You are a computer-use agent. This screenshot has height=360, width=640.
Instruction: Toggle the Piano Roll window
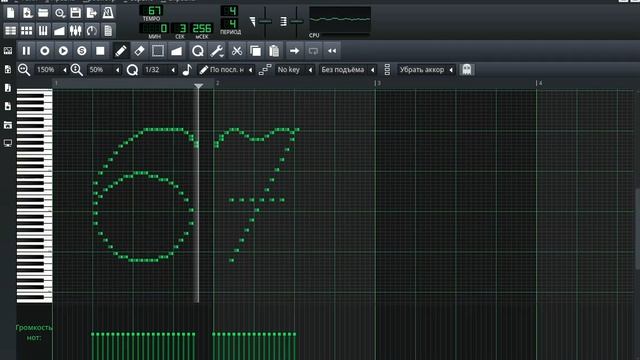pos(43,30)
